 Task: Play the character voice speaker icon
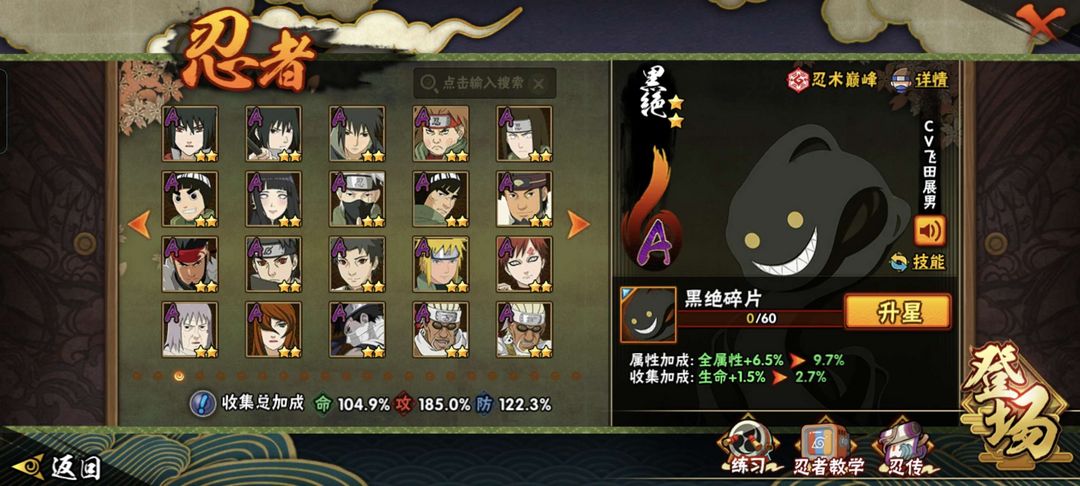(x=929, y=230)
